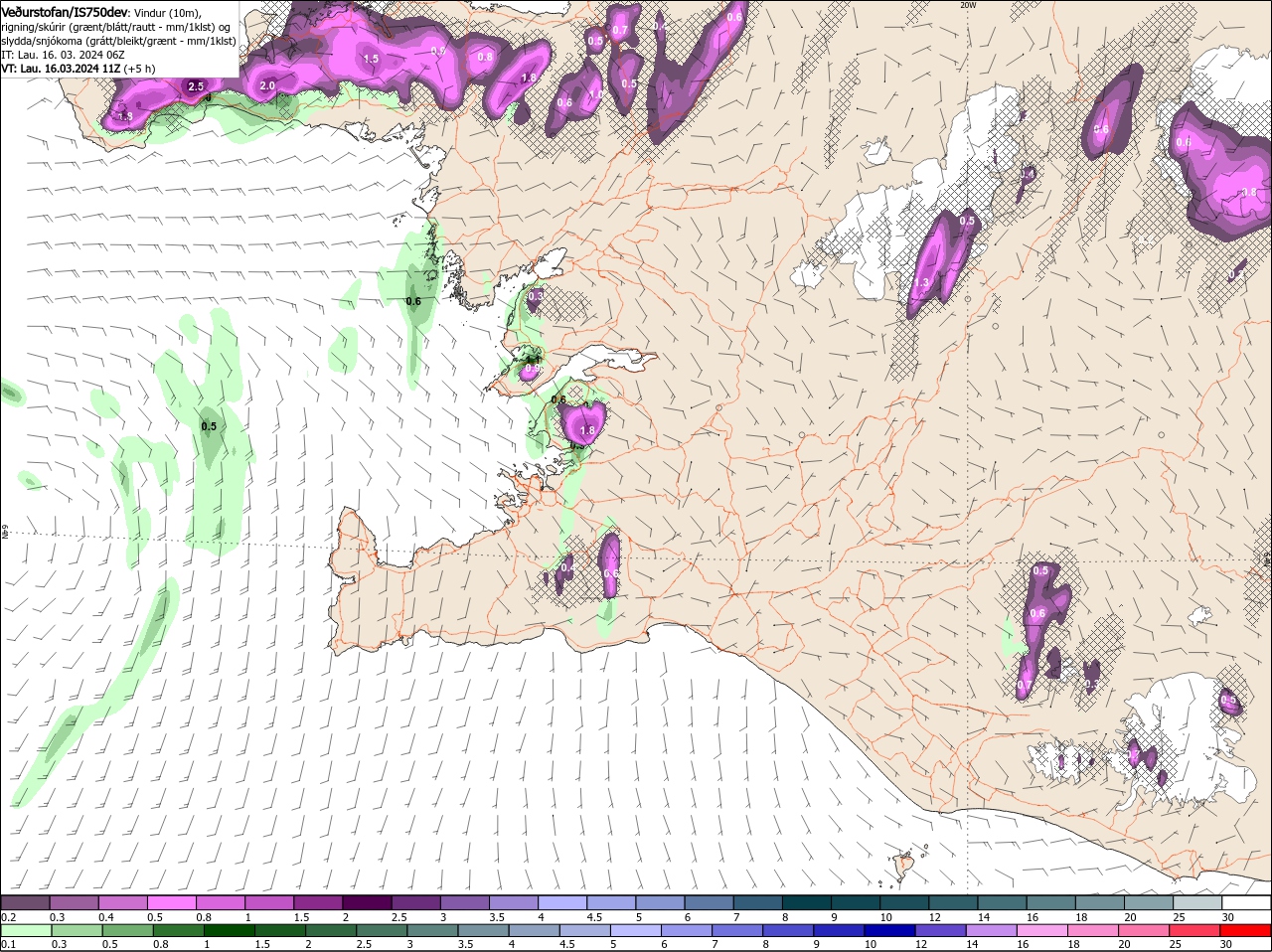Pick snow legend swatch between 4.5 and 5
This screenshot has height=952, width=1272.
(612, 902)
